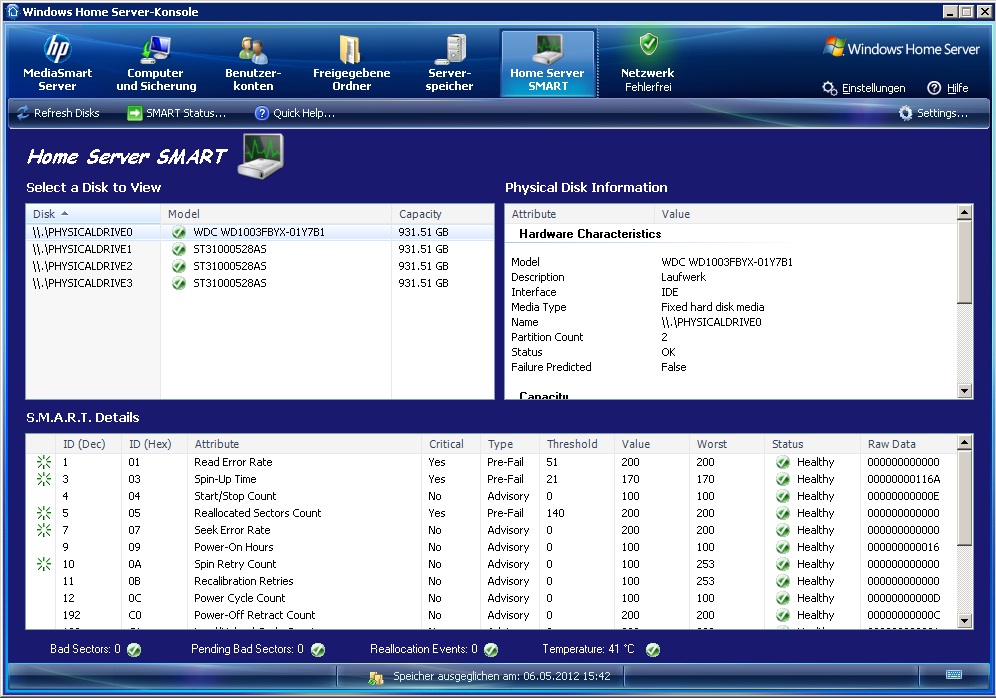Click green check icon for PHYSICALDRIVE3 model
This screenshot has height=698, width=996.
(x=179, y=283)
